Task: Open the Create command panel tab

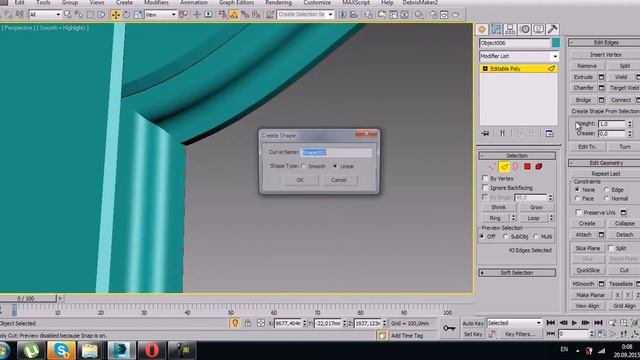Action: click(482, 29)
